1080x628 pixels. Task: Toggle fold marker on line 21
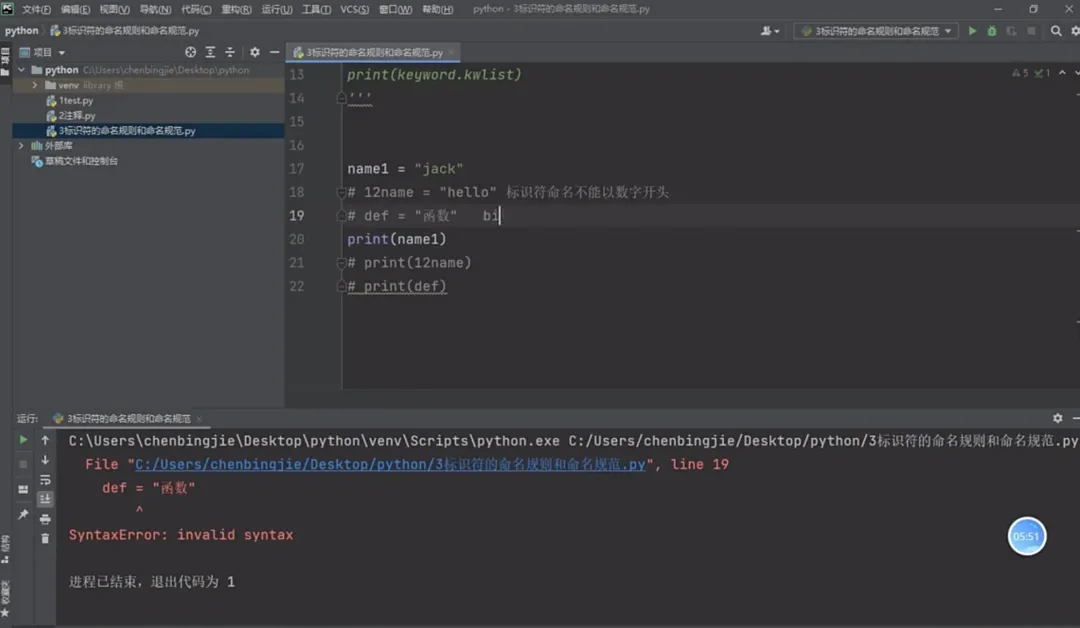click(341, 262)
